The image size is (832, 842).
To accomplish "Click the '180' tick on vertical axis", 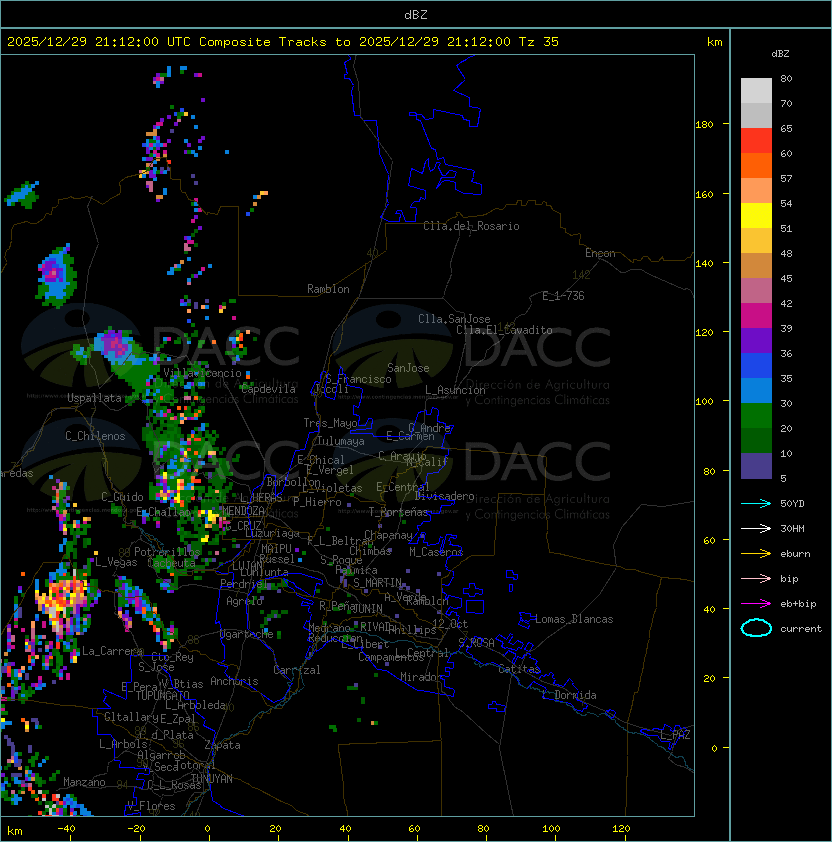I will (x=704, y=125).
